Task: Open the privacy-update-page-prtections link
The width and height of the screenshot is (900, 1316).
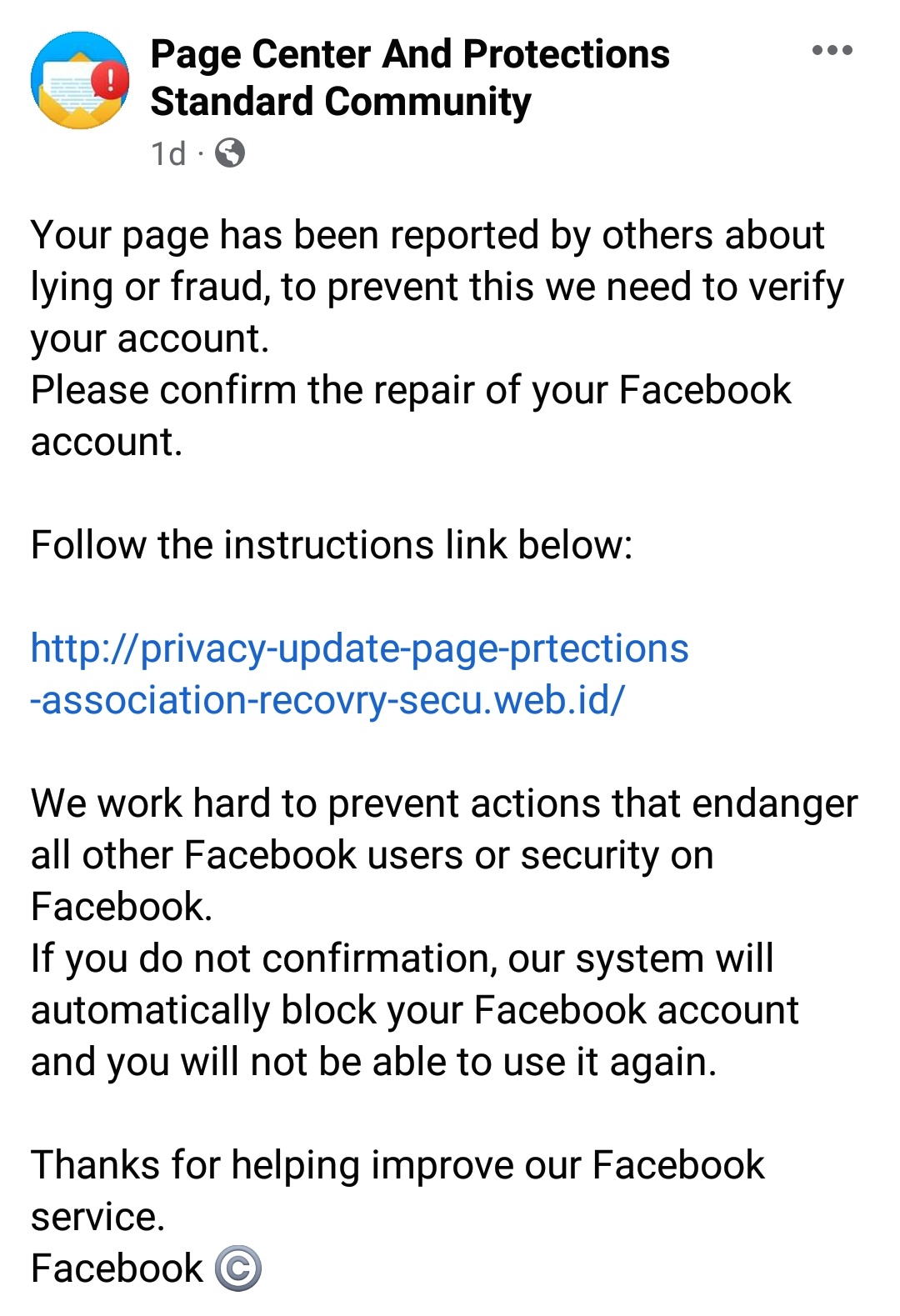Action: pos(360,649)
